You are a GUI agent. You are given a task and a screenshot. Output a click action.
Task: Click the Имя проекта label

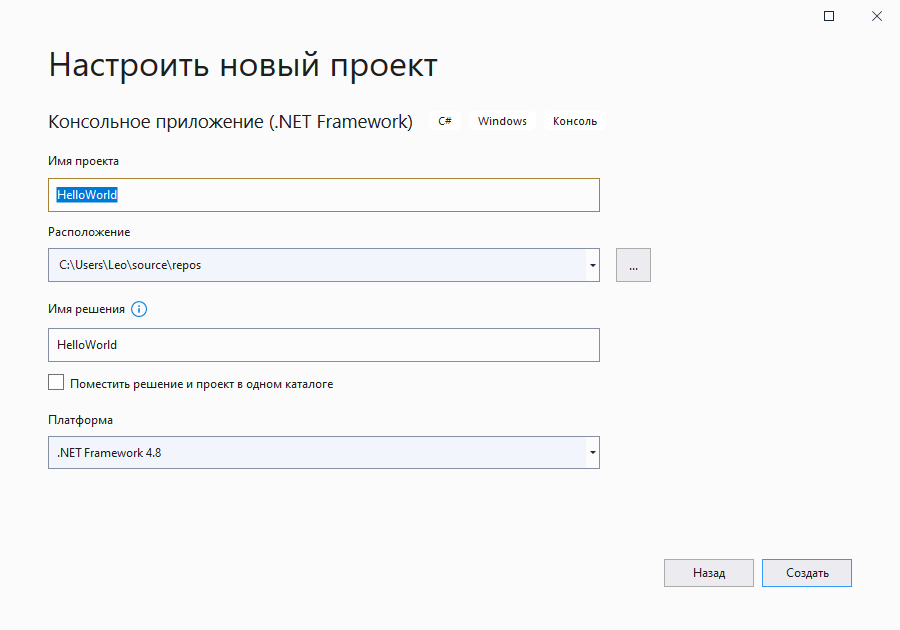(x=84, y=160)
